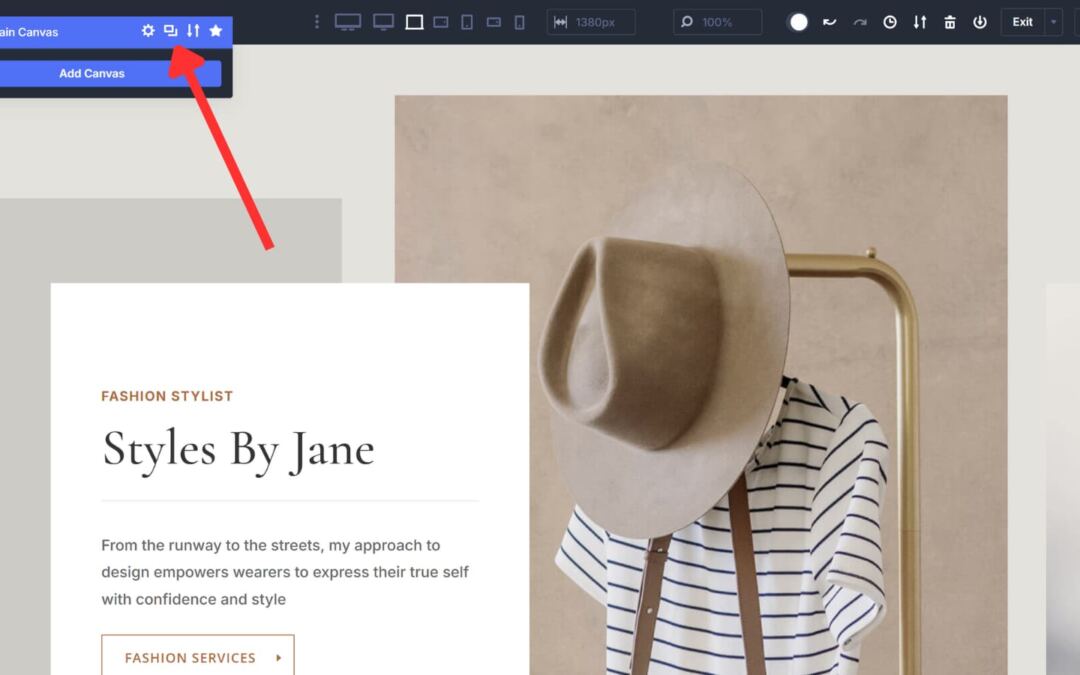Click the Fashion Services button
This screenshot has width=1080, height=675.
coord(197,658)
